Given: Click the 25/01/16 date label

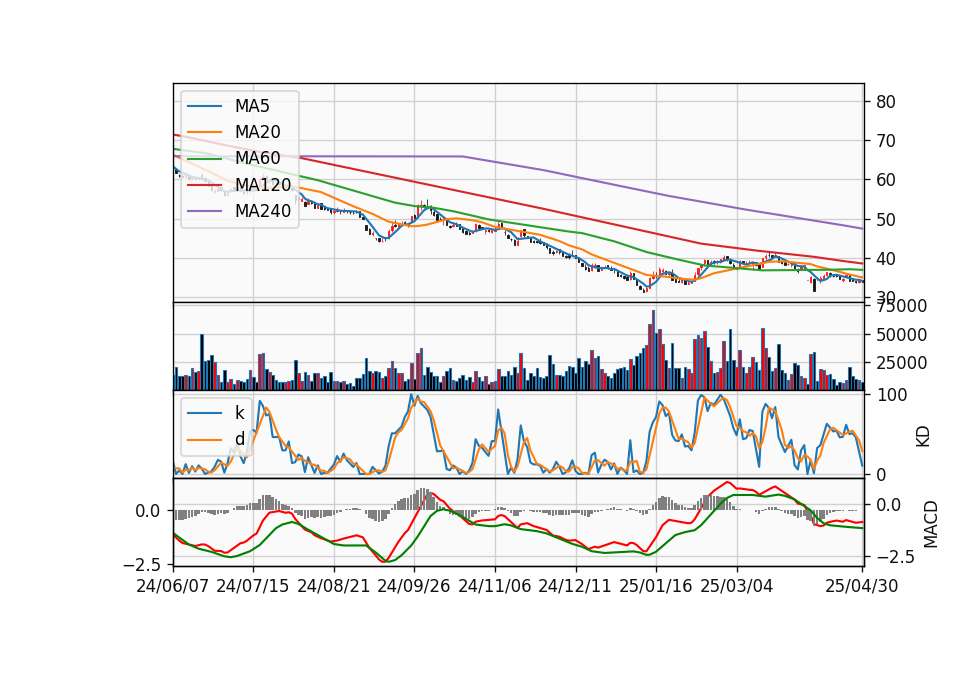Looking at the screenshot, I should tap(655, 586).
